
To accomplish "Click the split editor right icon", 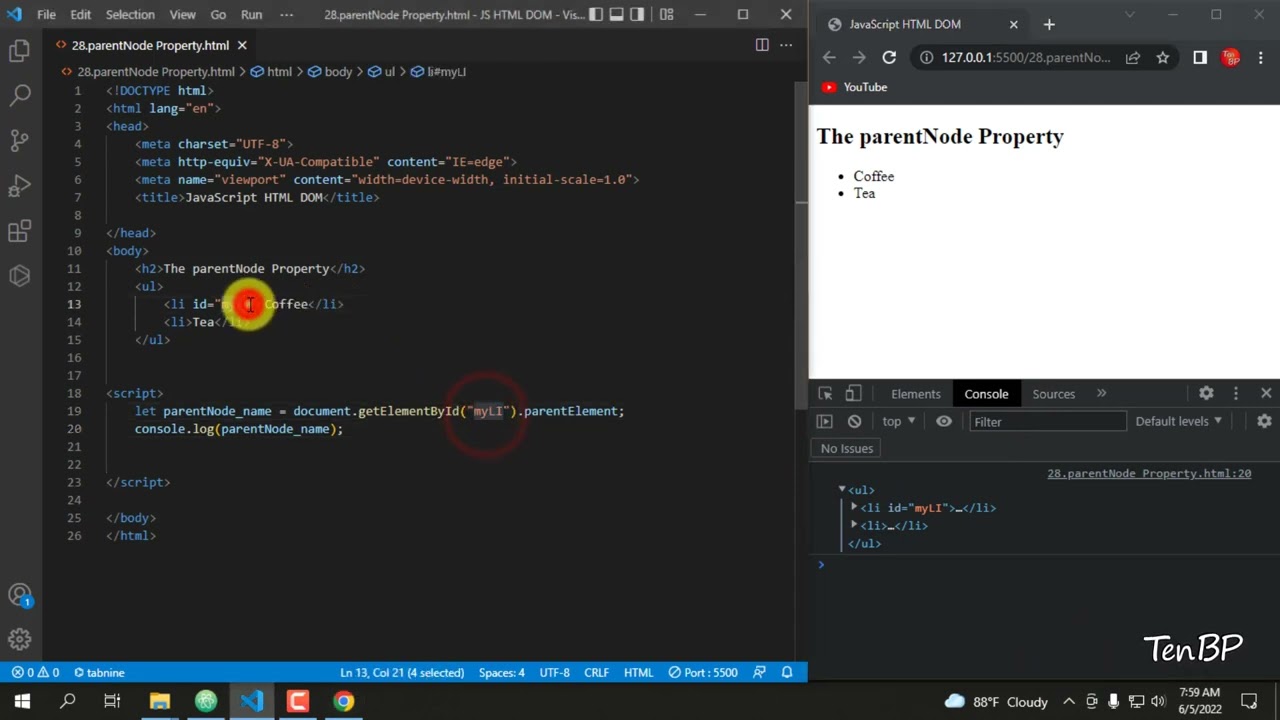I will pyautogui.click(x=762, y=45).
